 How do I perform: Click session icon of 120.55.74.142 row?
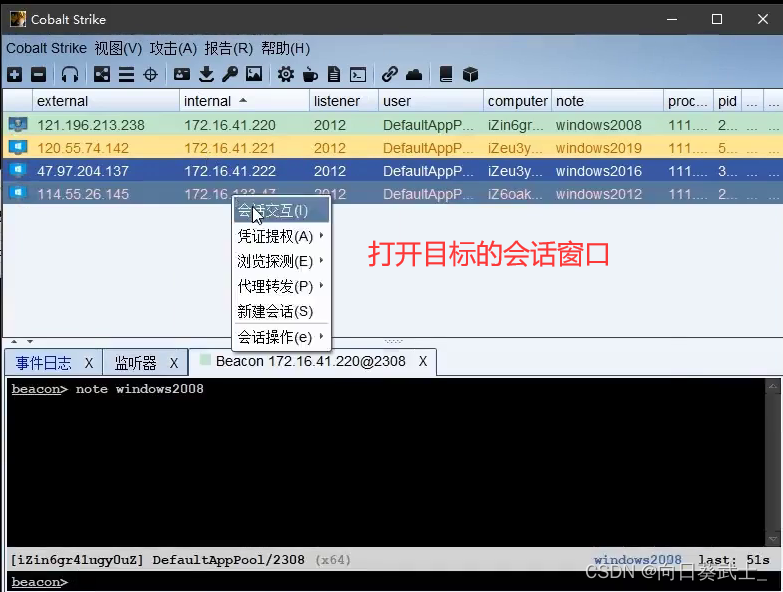pyautogui.click(x=18, y=148)
